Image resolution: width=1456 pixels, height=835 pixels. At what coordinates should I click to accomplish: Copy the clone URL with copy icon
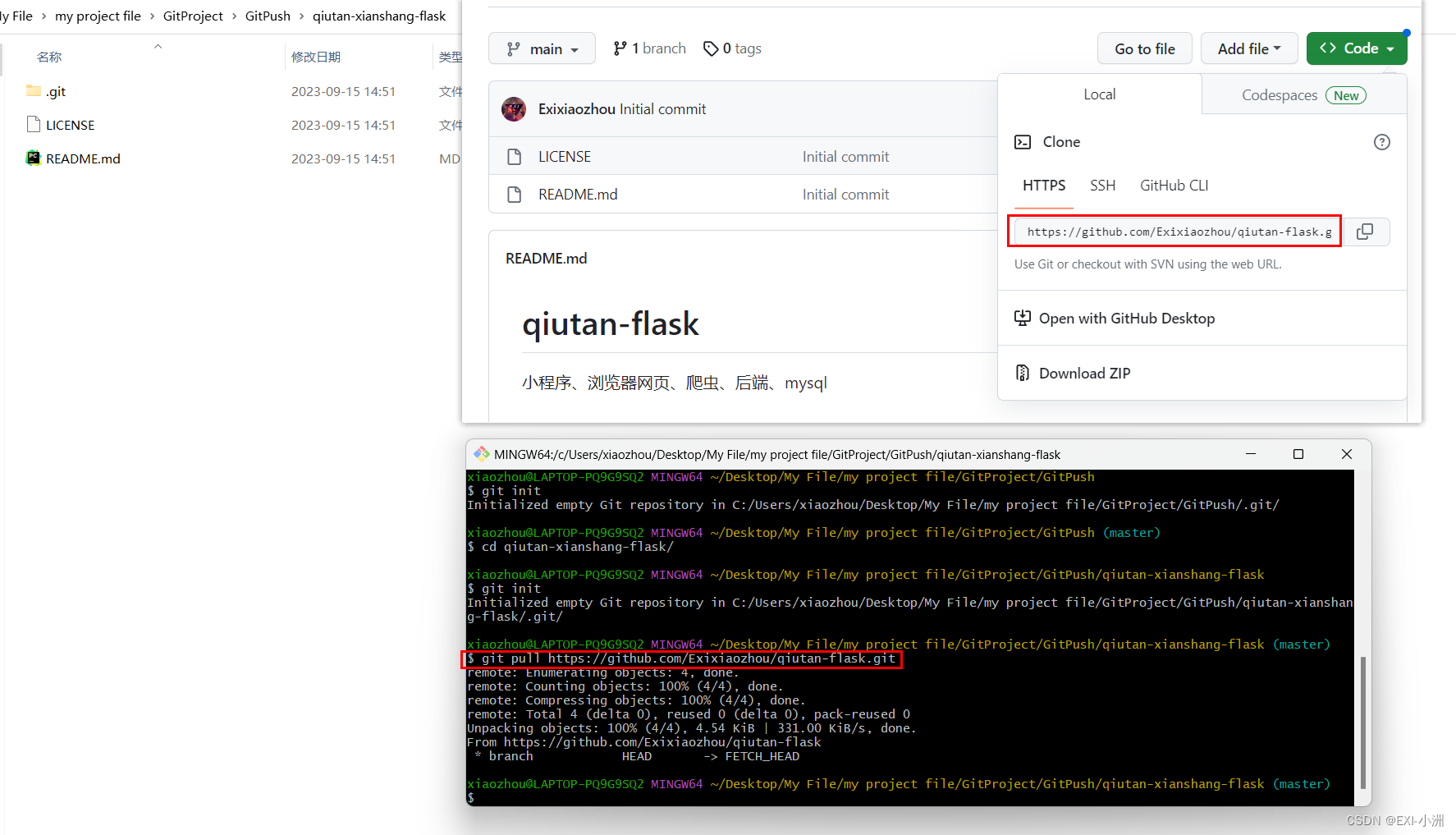pos(1365,232)
